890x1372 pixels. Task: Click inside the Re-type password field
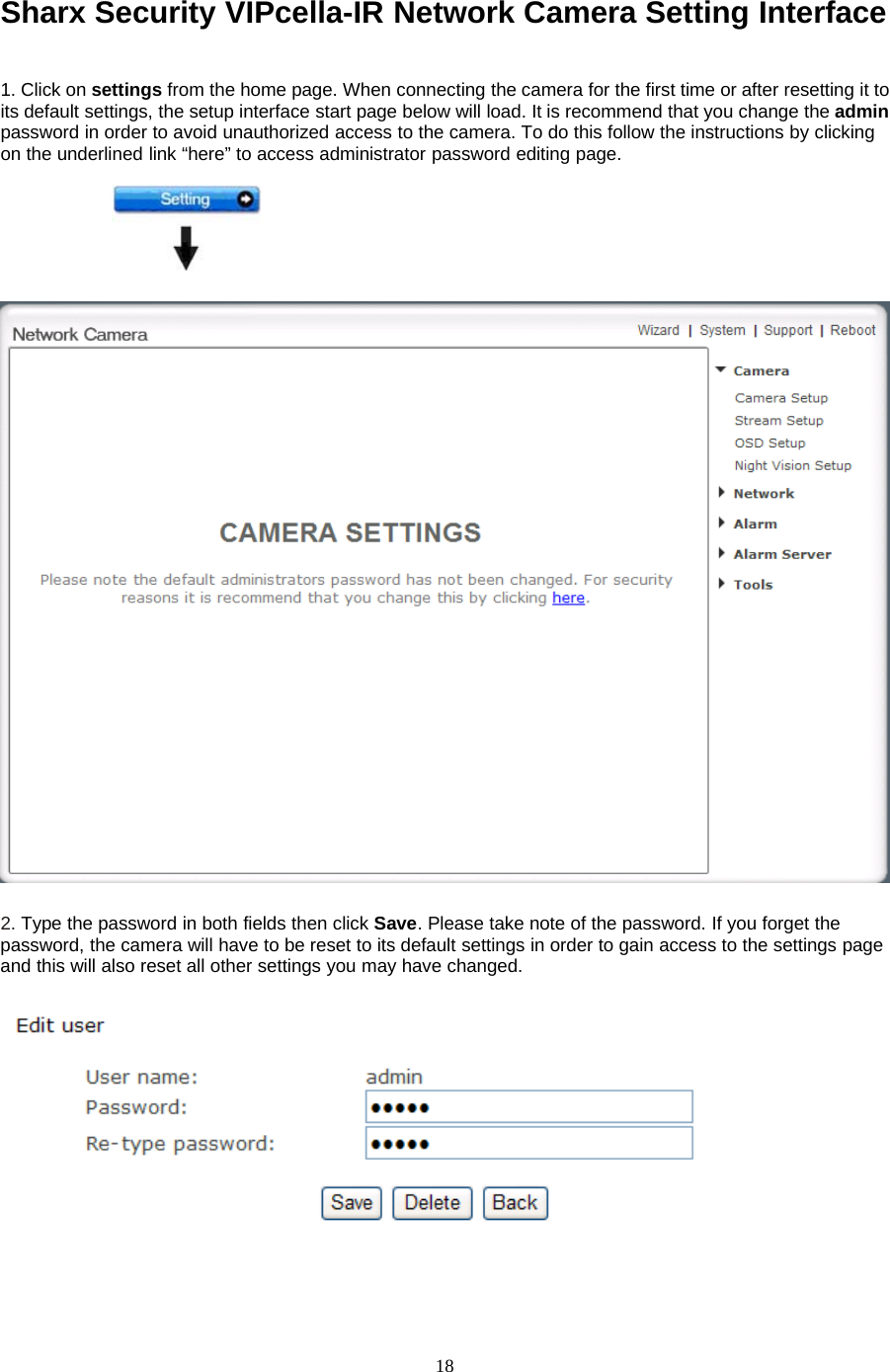pos(529,1142)
